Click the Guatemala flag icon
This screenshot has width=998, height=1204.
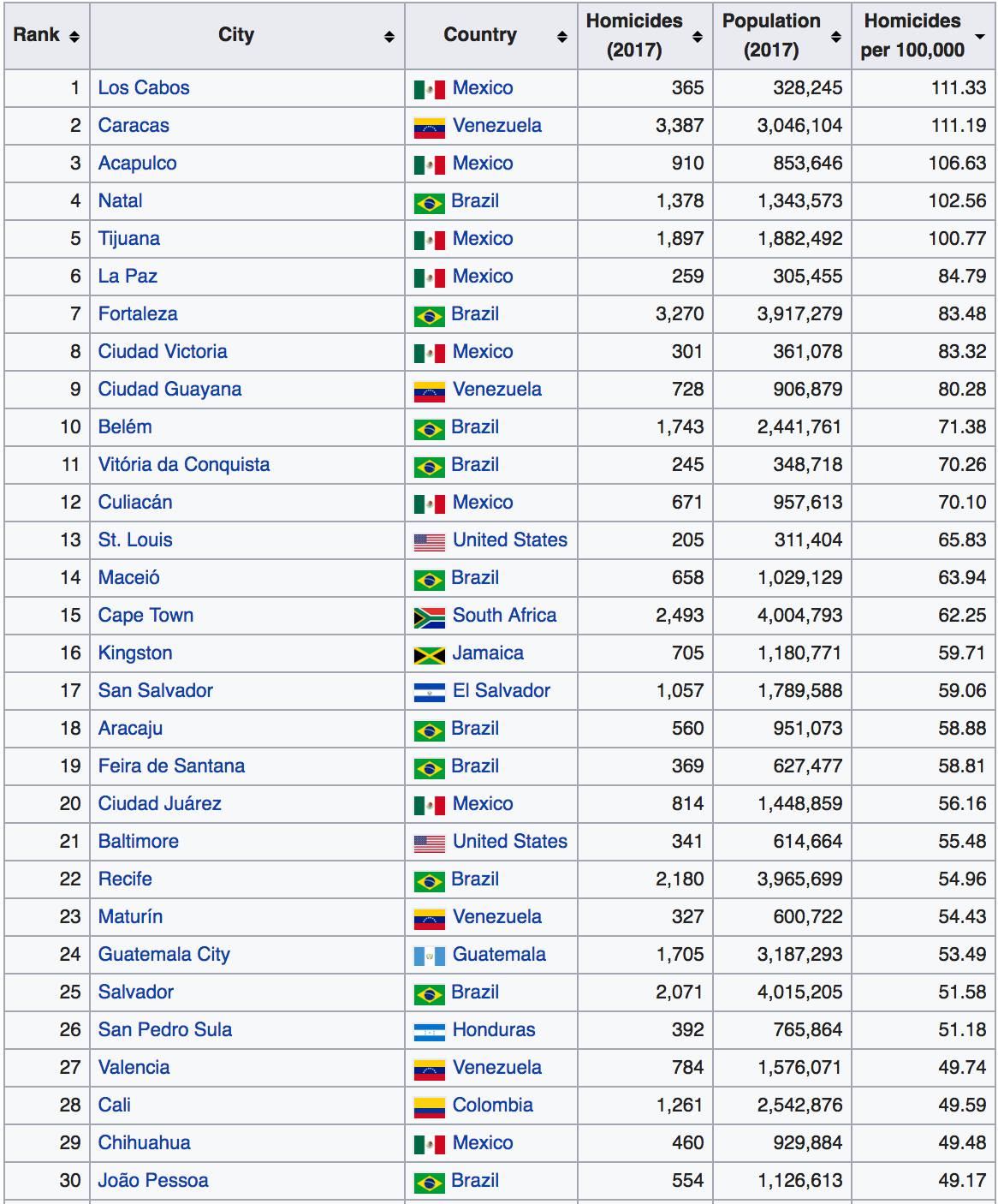[429, 956]
